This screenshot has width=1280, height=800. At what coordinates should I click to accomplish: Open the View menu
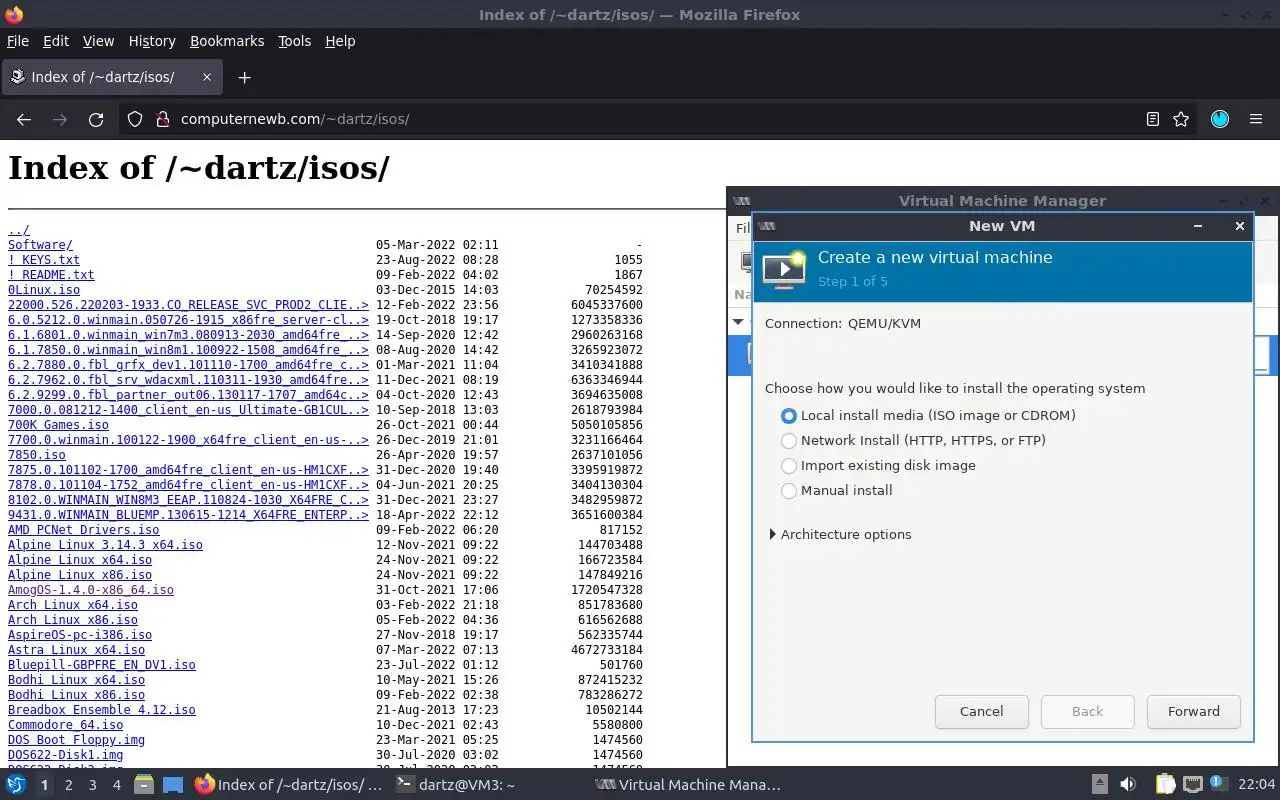point(98,41)
